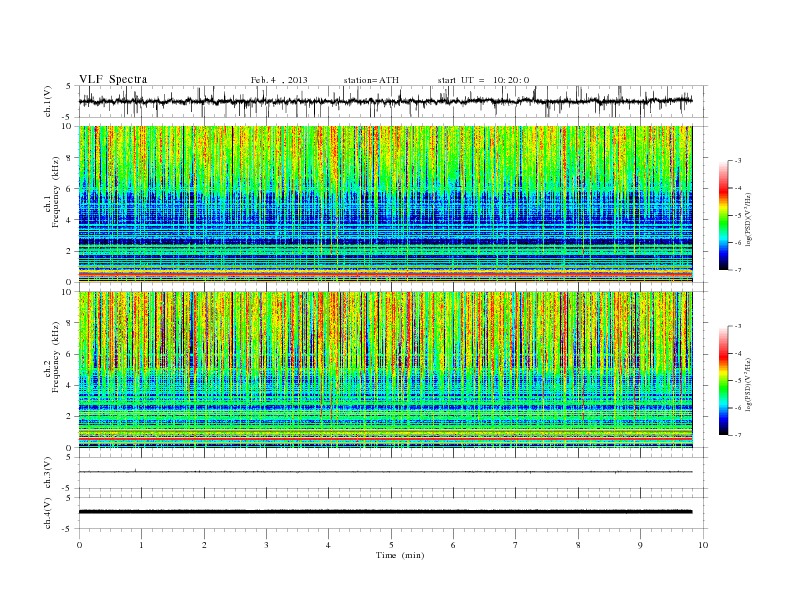Click the final "10" time axis tick
The width and height of the screenshot is (792, 612).
703,545
